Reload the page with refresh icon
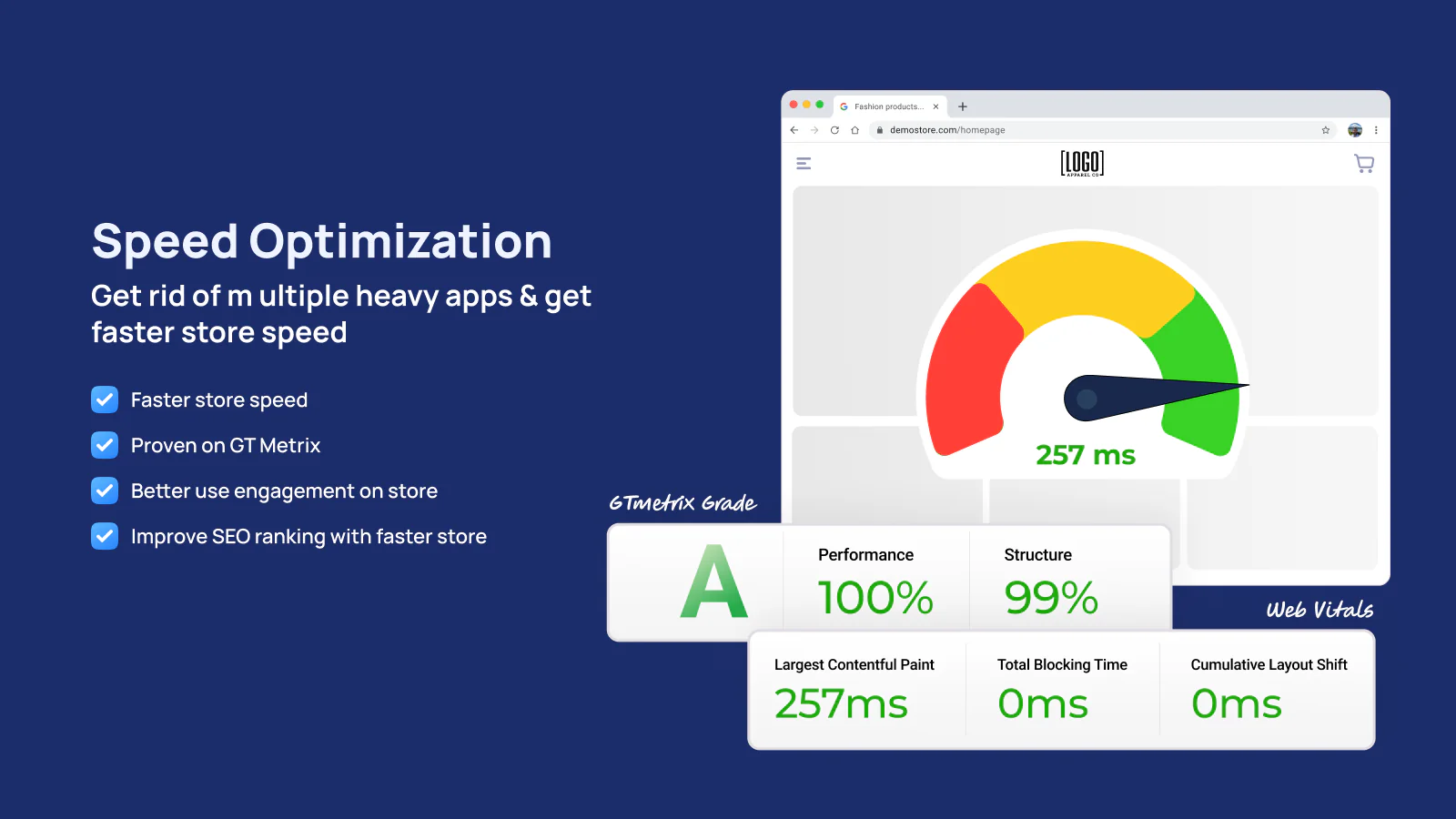The height and width of the screenshot is (819, 1456). click(x=834, y=130)
